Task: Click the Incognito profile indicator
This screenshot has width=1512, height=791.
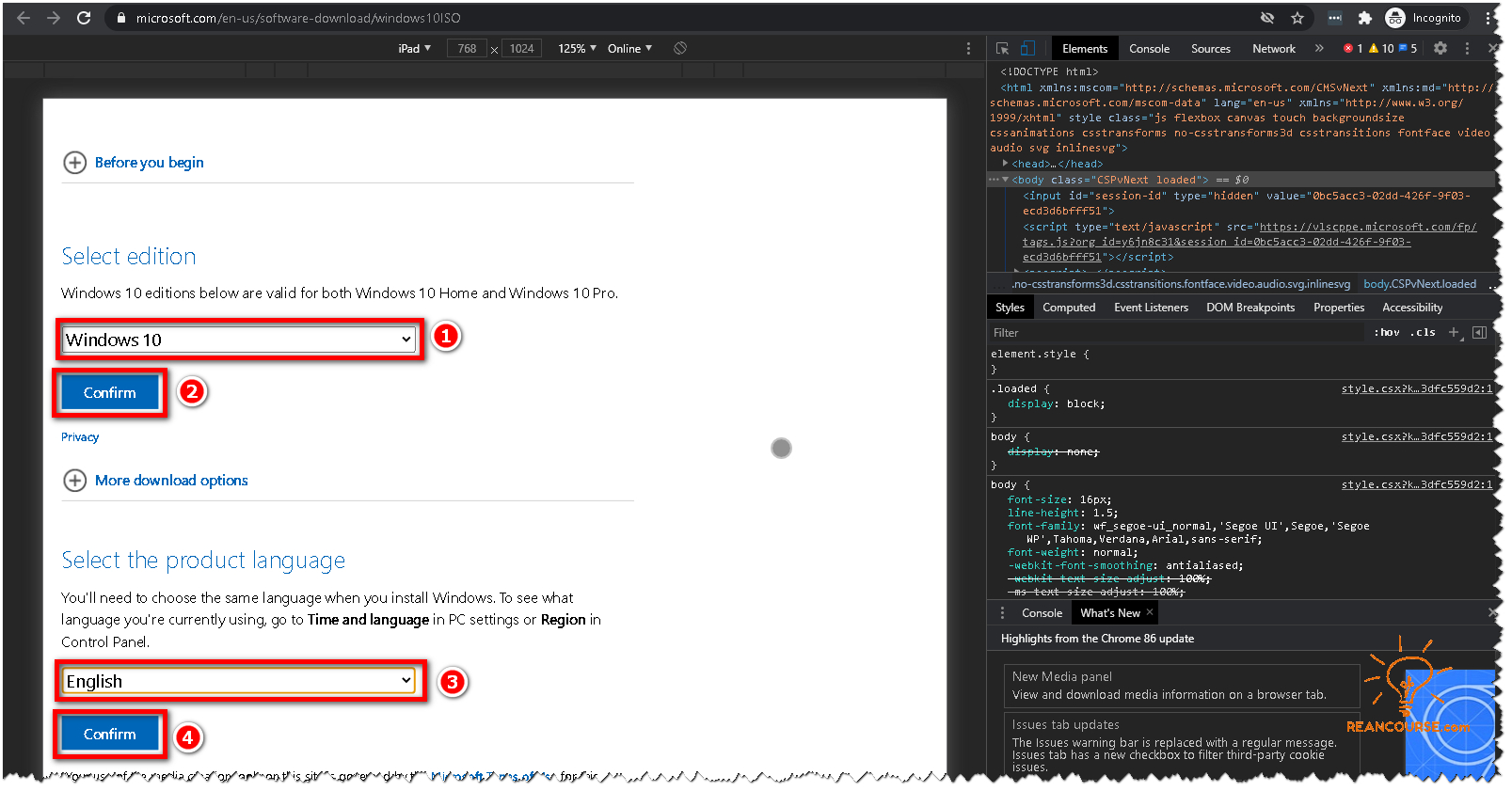Action: [1424, 18]
